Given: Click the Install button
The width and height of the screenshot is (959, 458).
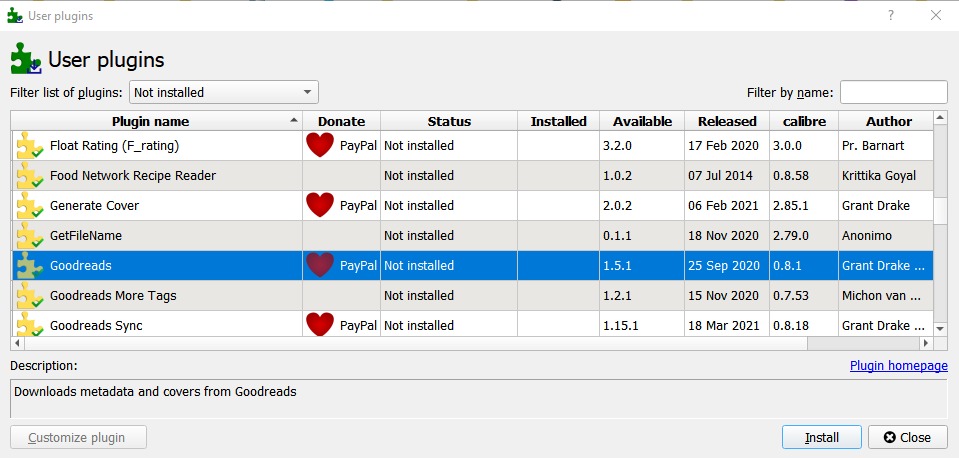Looking at the screenshot, I should 821,437.
